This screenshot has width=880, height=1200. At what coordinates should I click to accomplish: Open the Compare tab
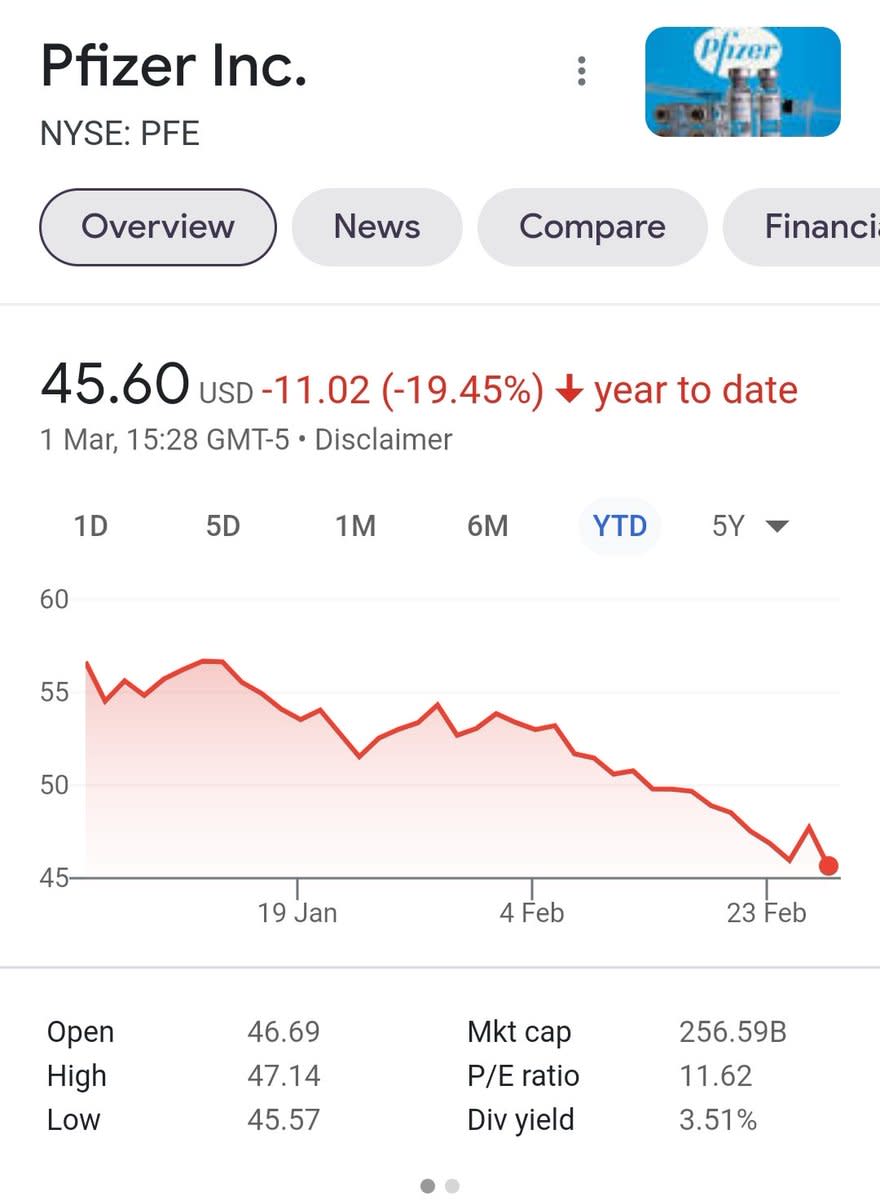[592, 227]
